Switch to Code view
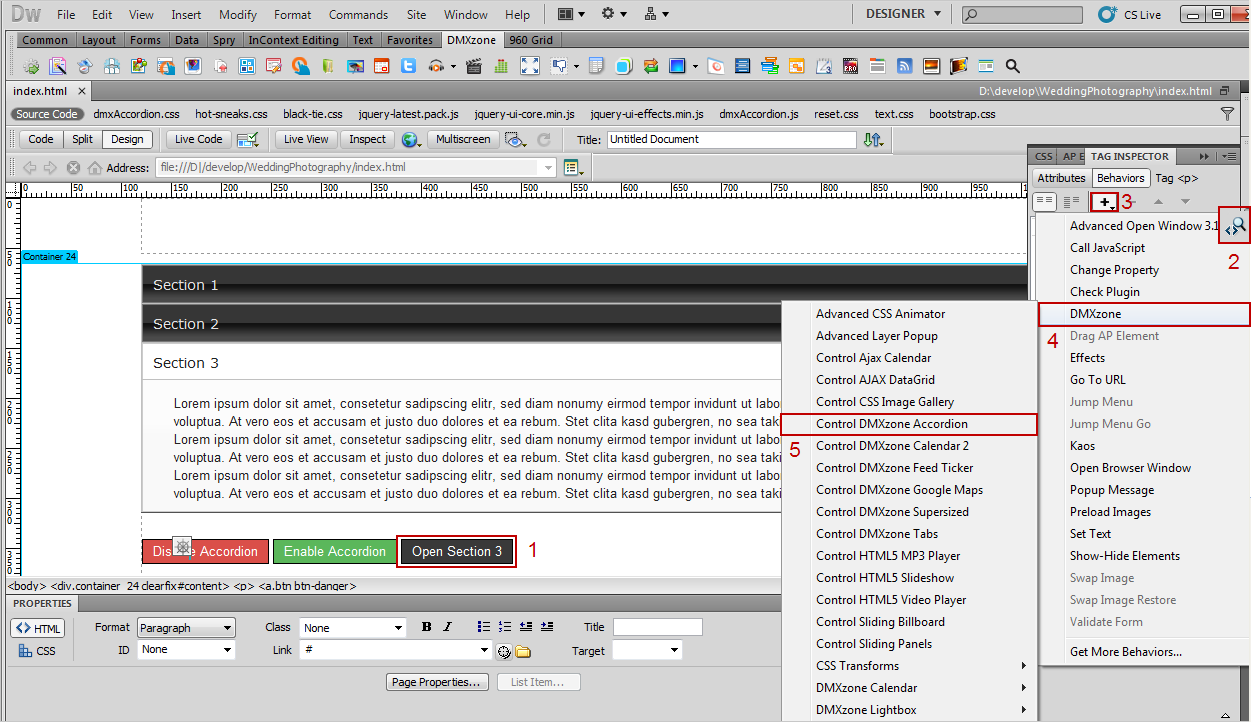The height and width of the screenshot is (722, 1251). click(x=41, y=140)
